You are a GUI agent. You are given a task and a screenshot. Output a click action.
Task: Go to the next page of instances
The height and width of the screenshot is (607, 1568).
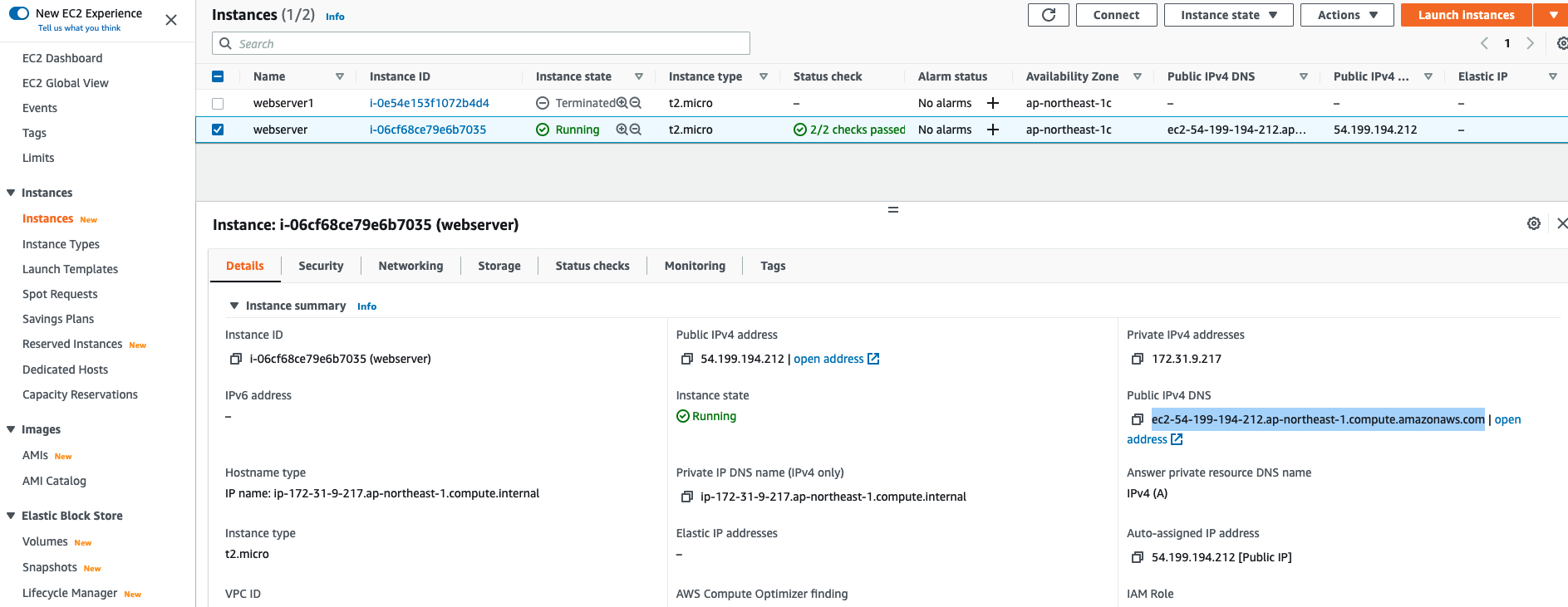tap(1530, 43)
